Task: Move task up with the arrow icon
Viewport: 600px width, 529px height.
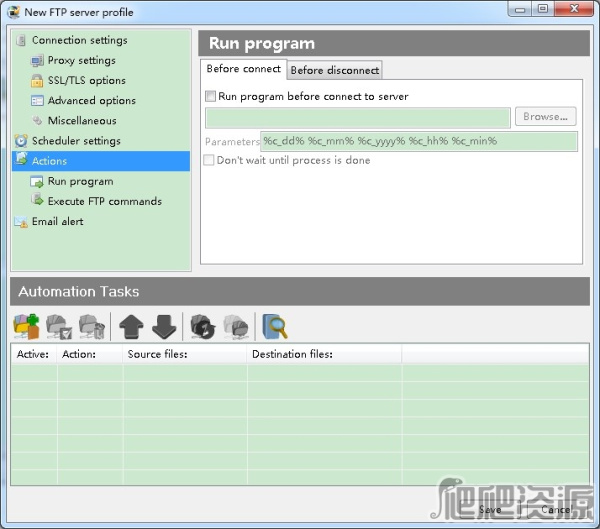Action: click(x=131, y=326)
